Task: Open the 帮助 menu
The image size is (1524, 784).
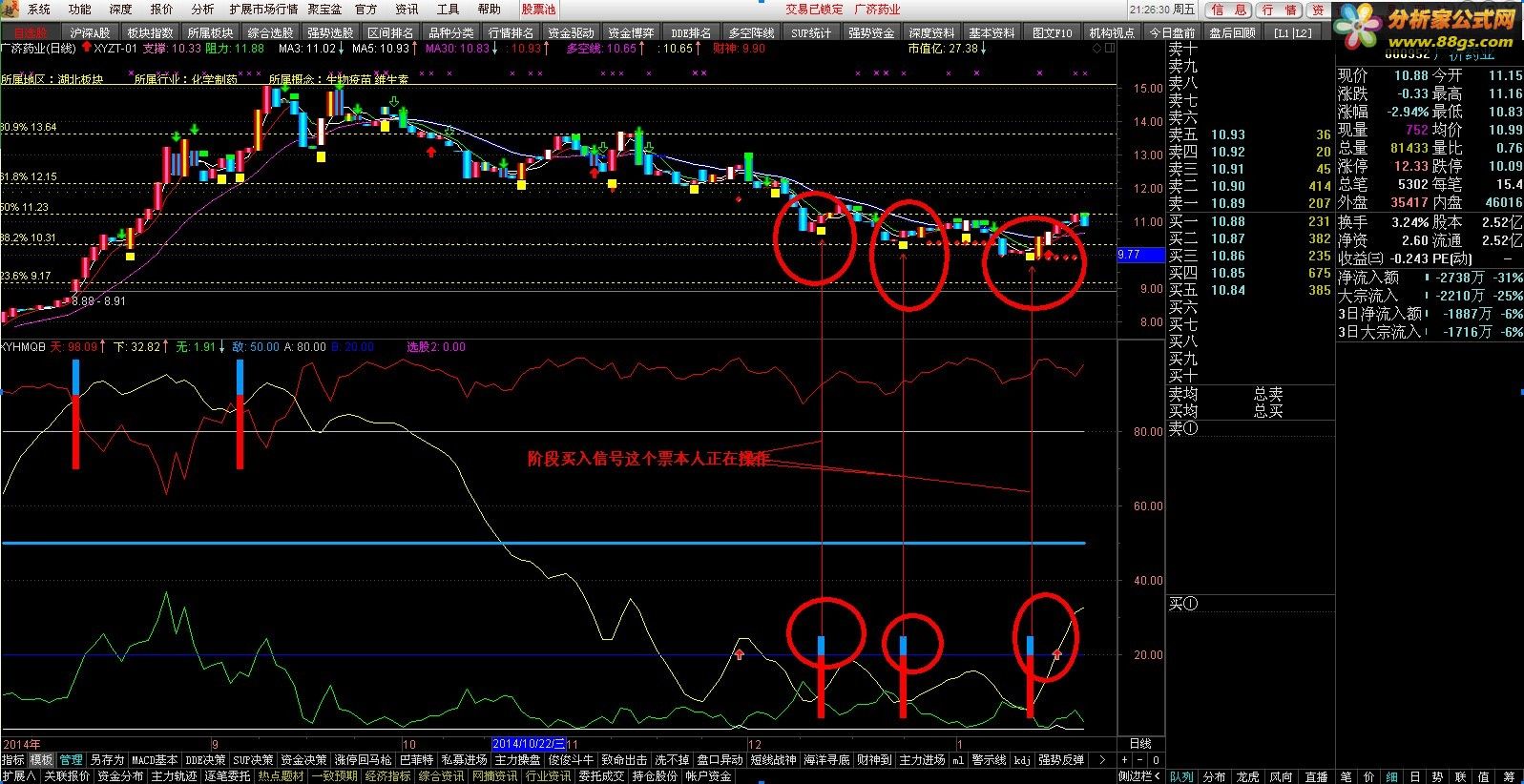Action: tap(489, 9)
